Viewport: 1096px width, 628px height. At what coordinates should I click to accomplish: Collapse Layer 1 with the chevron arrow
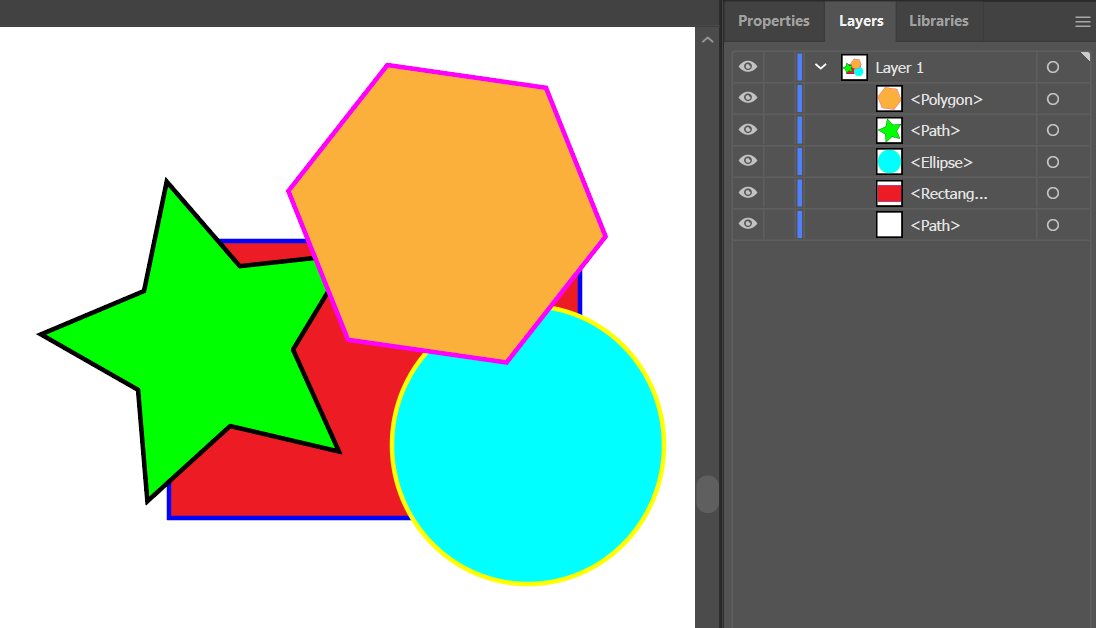click(821, 67)
